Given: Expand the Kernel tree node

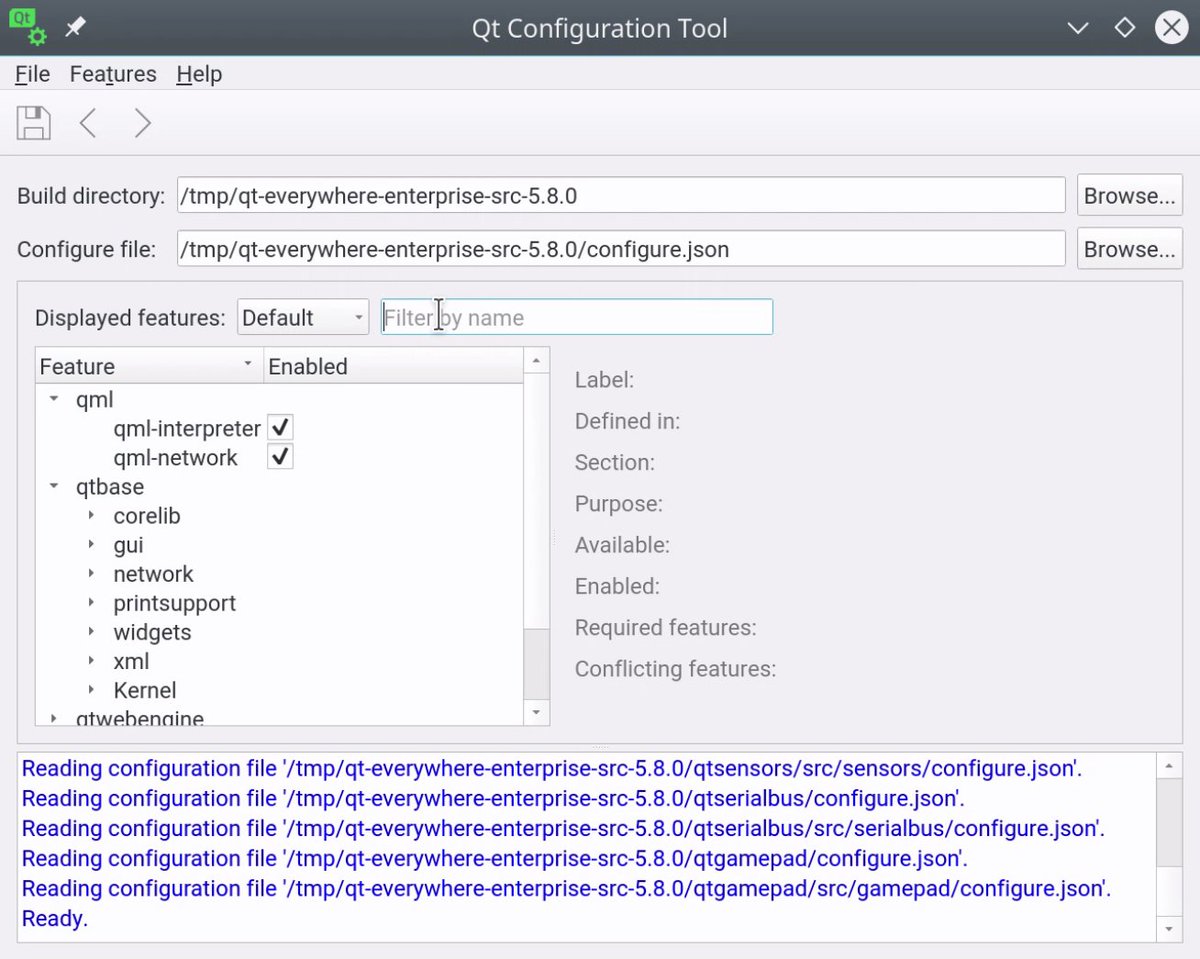Looking at the screenshot, I should [x=91, y=690].
